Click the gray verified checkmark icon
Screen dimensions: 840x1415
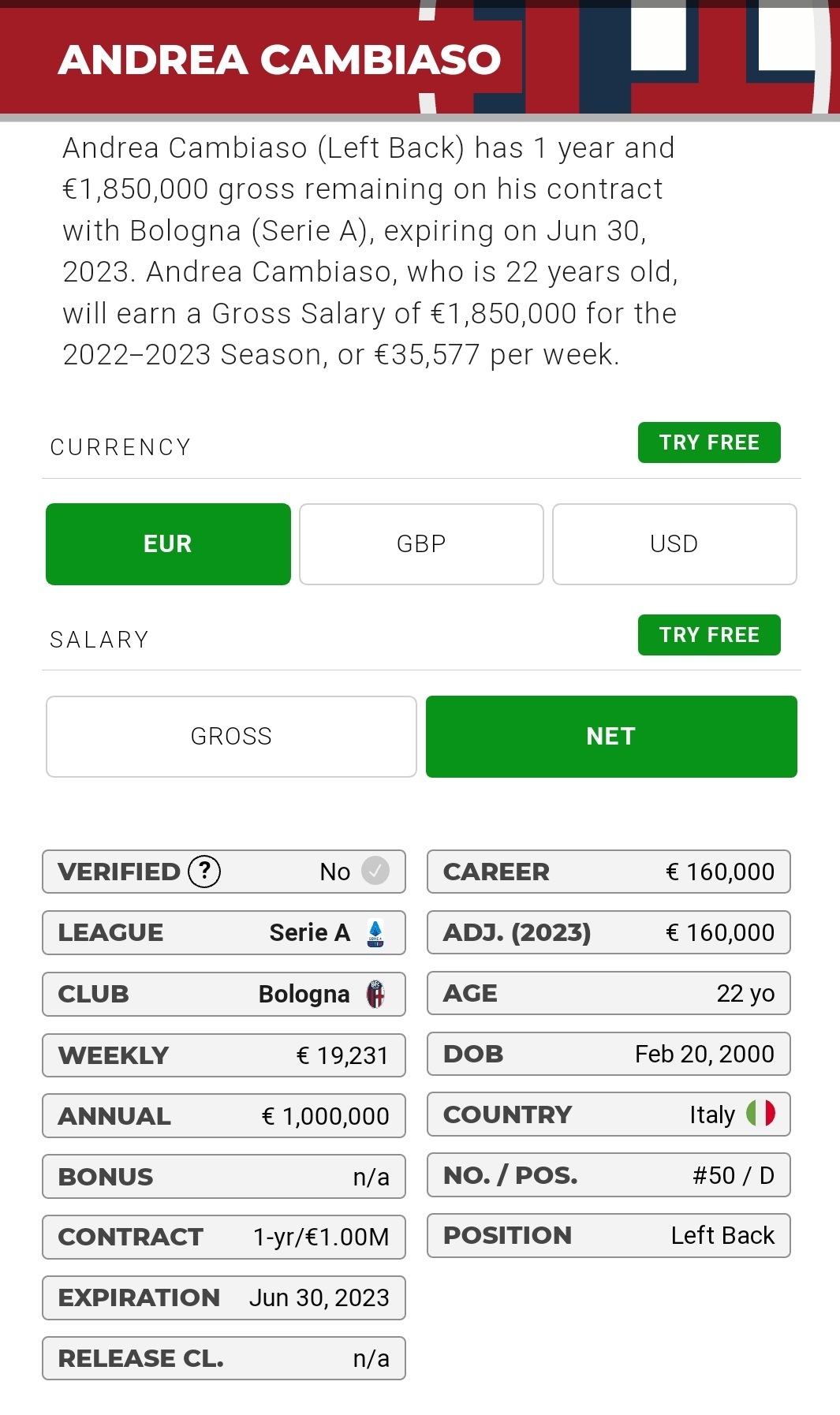375,871
